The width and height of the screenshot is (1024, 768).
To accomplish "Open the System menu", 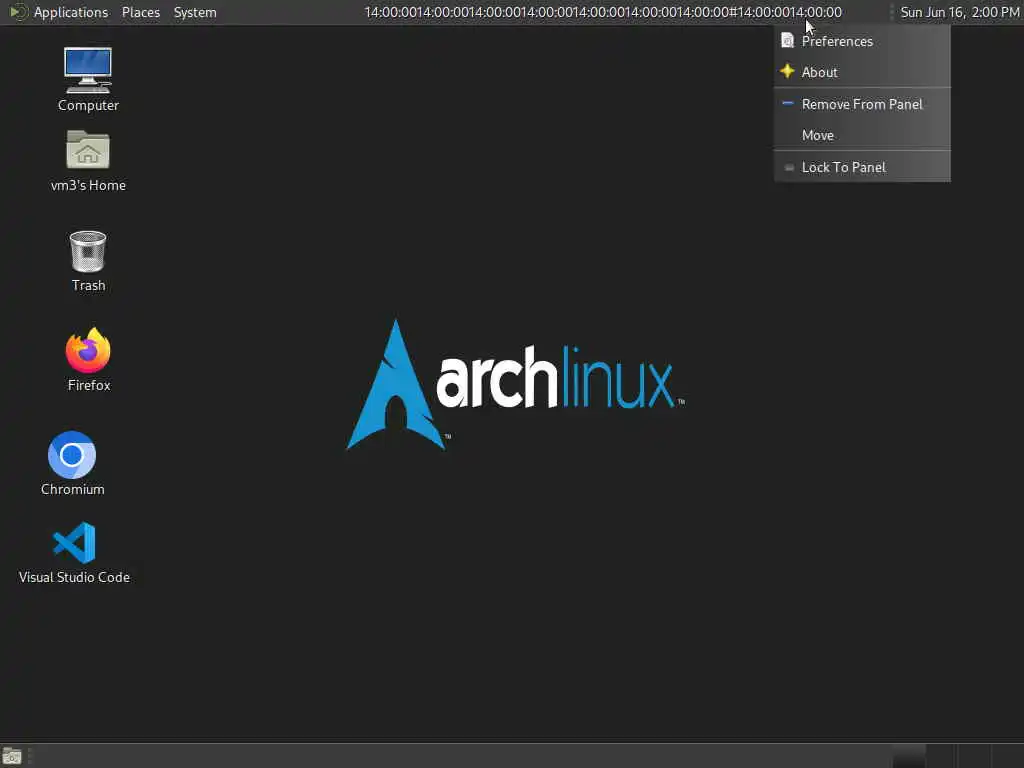I will click(195, 12).
